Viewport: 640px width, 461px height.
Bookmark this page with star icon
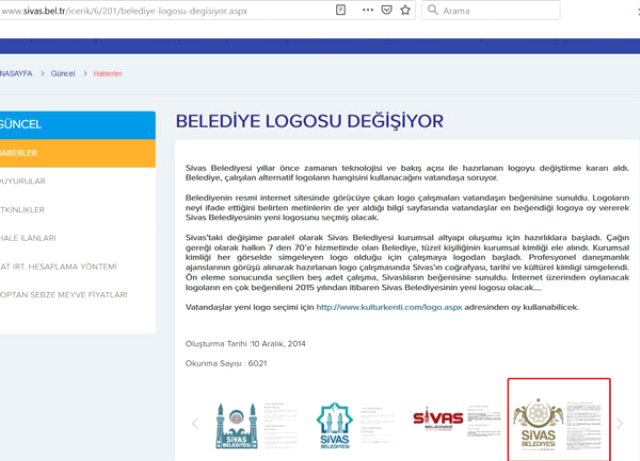coord(404,10)
